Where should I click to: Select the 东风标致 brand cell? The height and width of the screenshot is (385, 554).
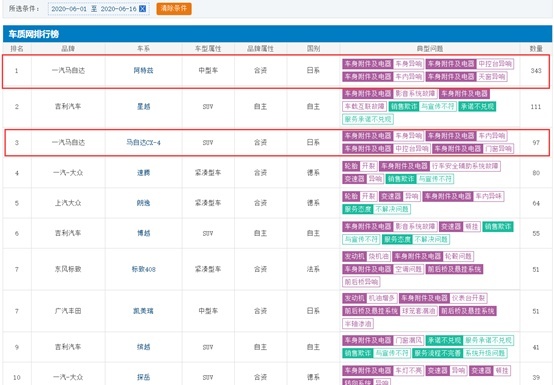point(68,269)
